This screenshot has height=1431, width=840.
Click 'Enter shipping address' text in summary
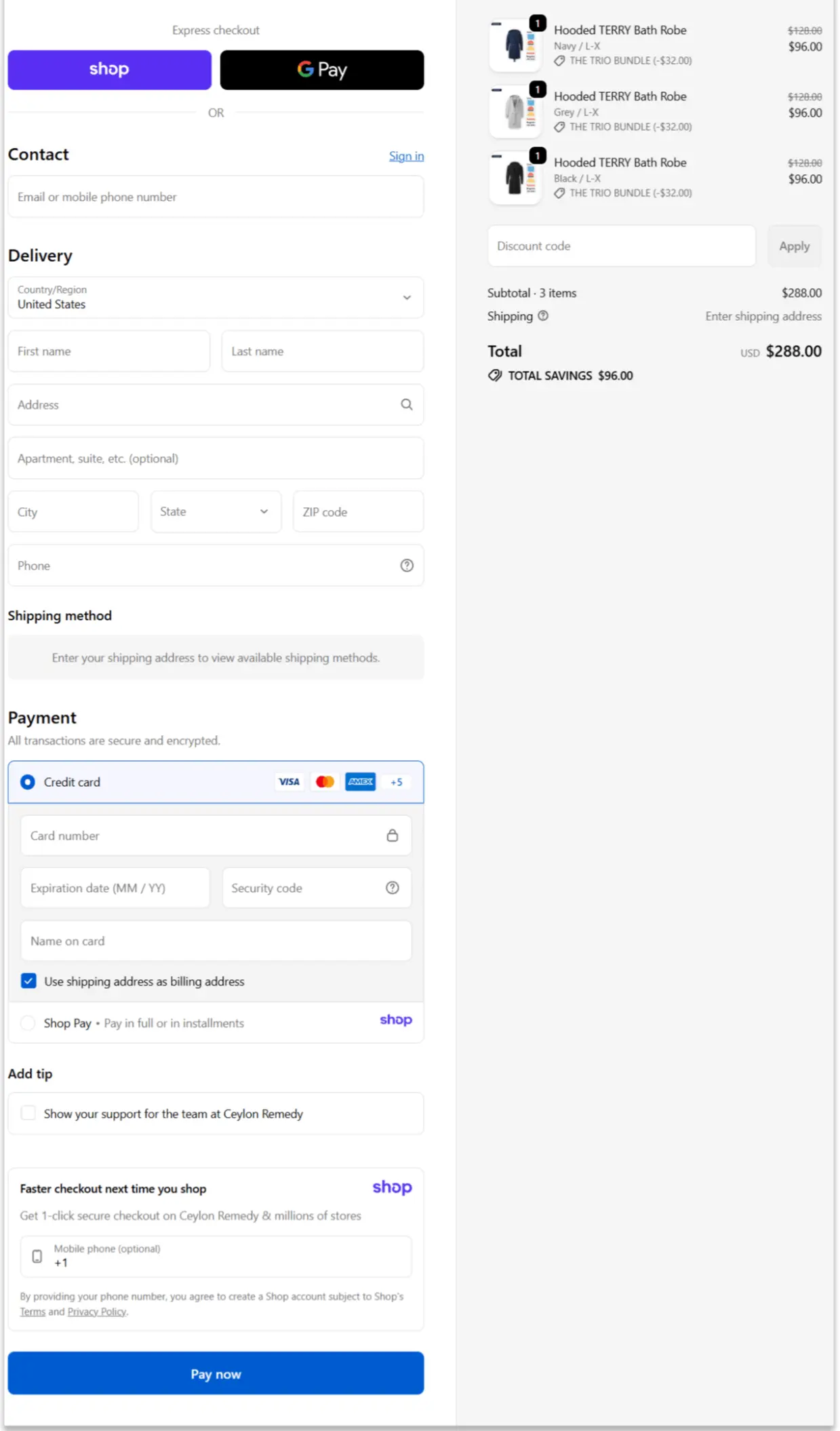tap(763, 316)
